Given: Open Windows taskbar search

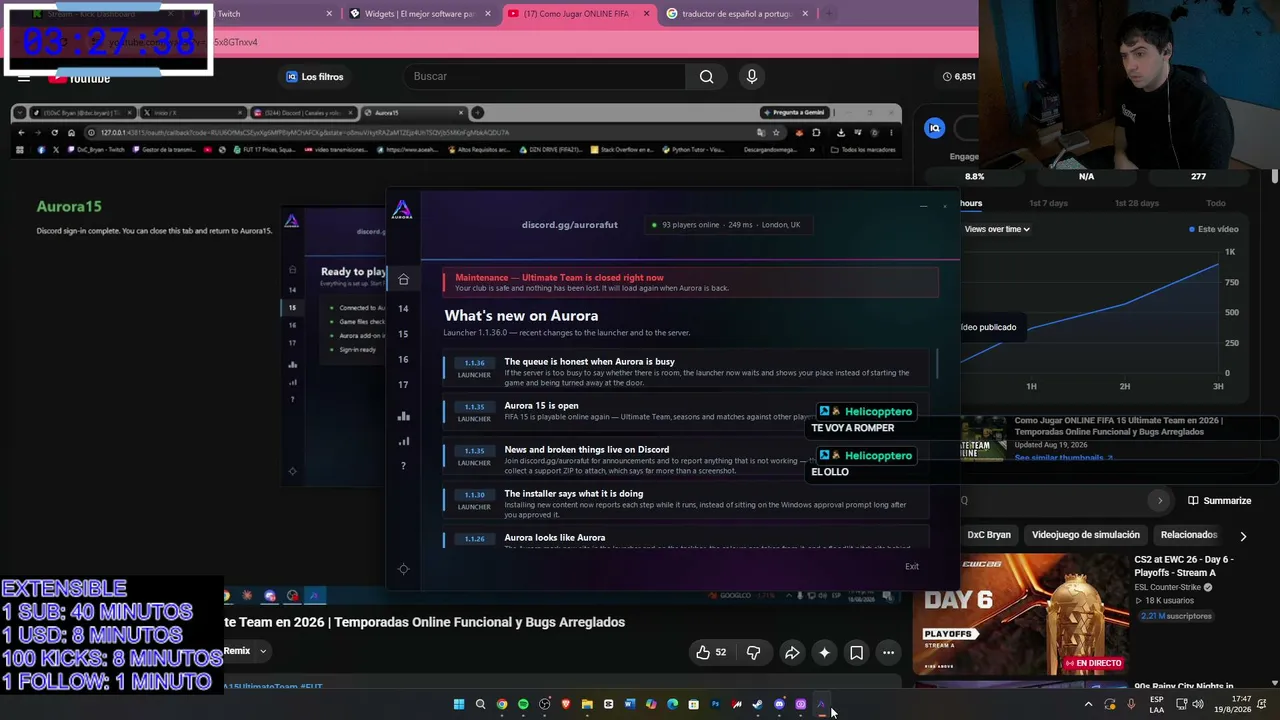Looking at the screenshot, I should (480, 704).
